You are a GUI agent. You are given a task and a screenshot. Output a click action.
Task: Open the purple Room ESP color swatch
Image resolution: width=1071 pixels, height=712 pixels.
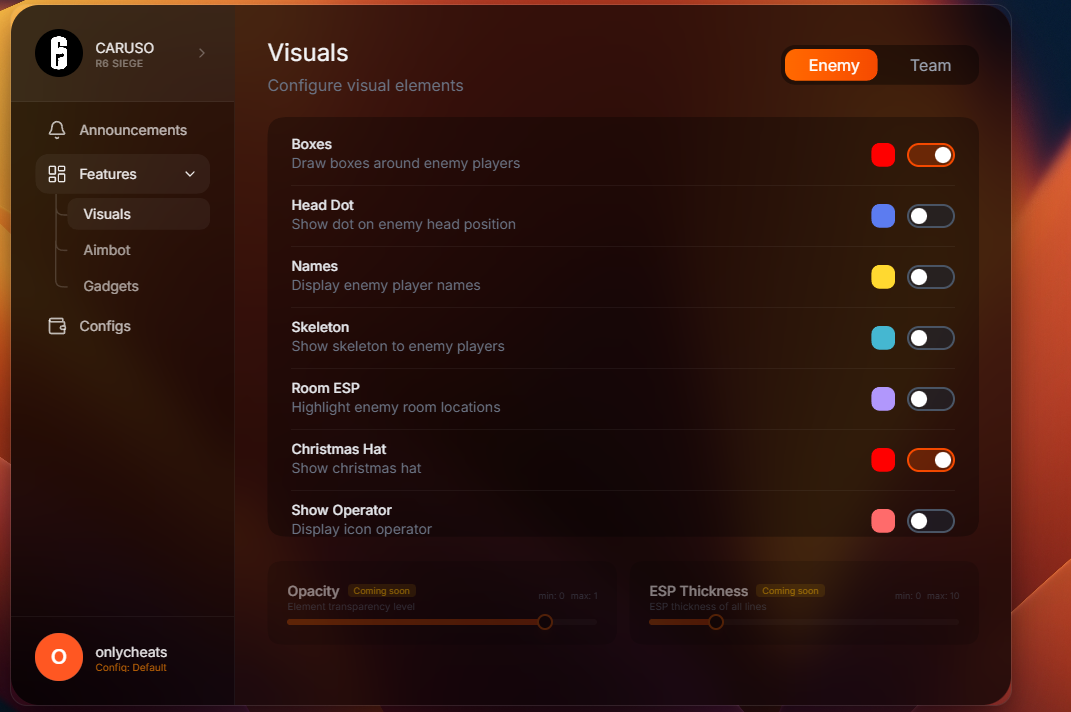click(x=883, y=399)
